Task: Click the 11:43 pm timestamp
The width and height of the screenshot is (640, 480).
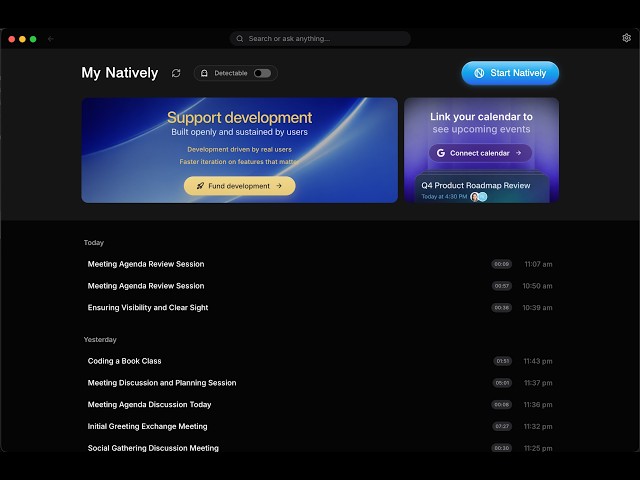Action: point(538,361)
